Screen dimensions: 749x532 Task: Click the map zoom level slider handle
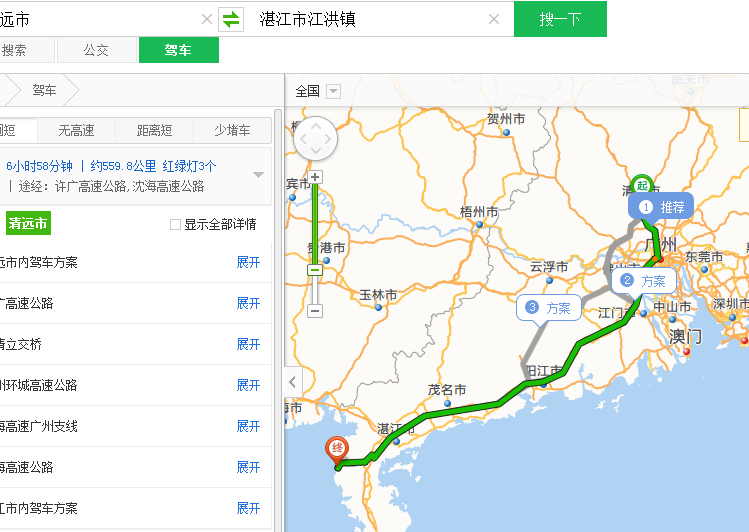click(x=315, y=269)
